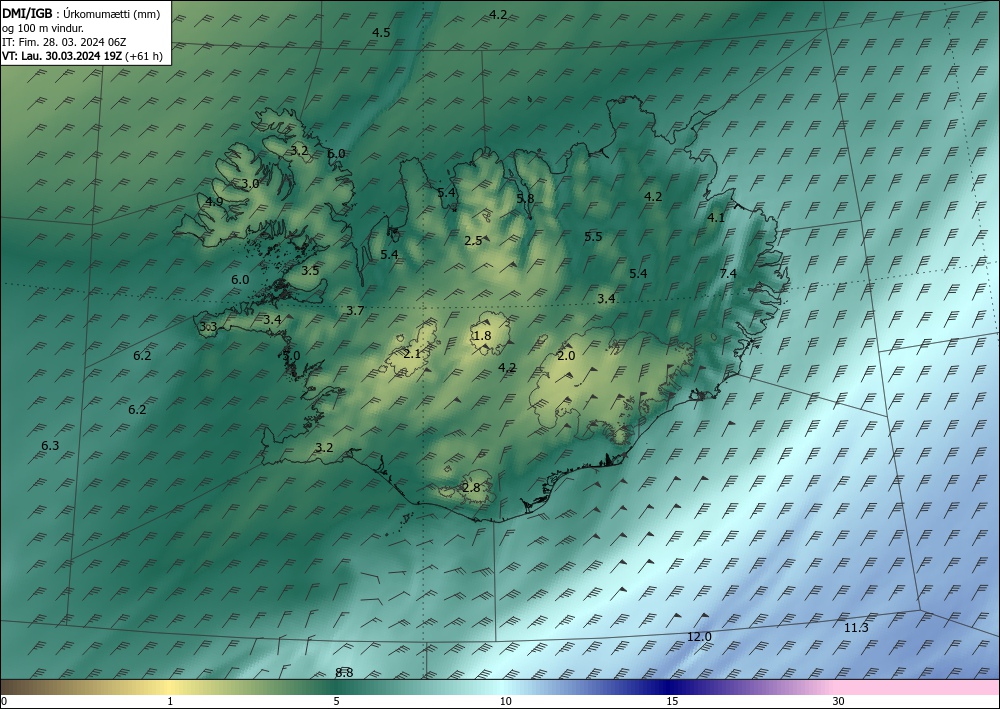Select the subtitle 'og 100 m vindur.'

click(x=43, y=28)
